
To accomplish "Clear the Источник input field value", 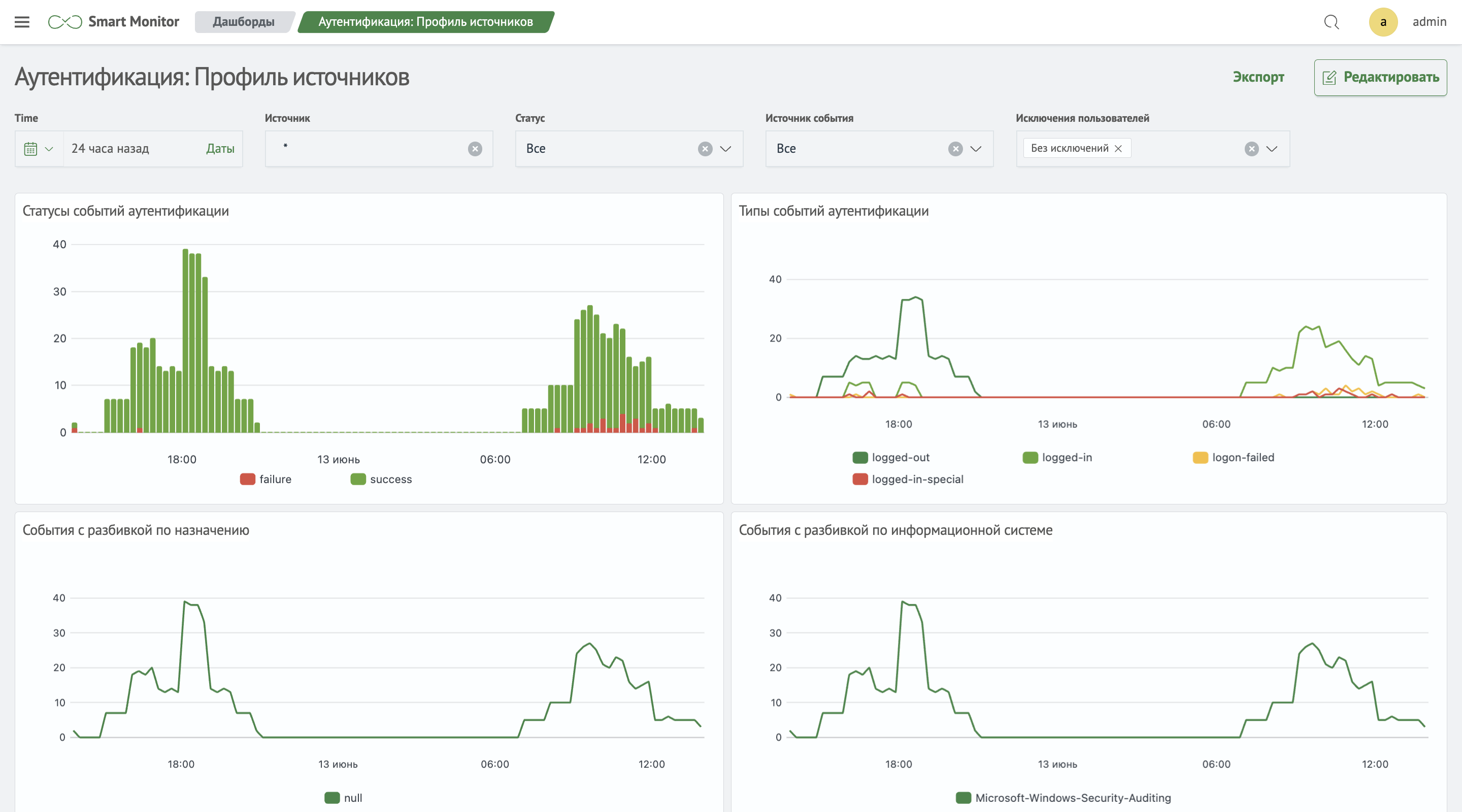I will [475, 149].
